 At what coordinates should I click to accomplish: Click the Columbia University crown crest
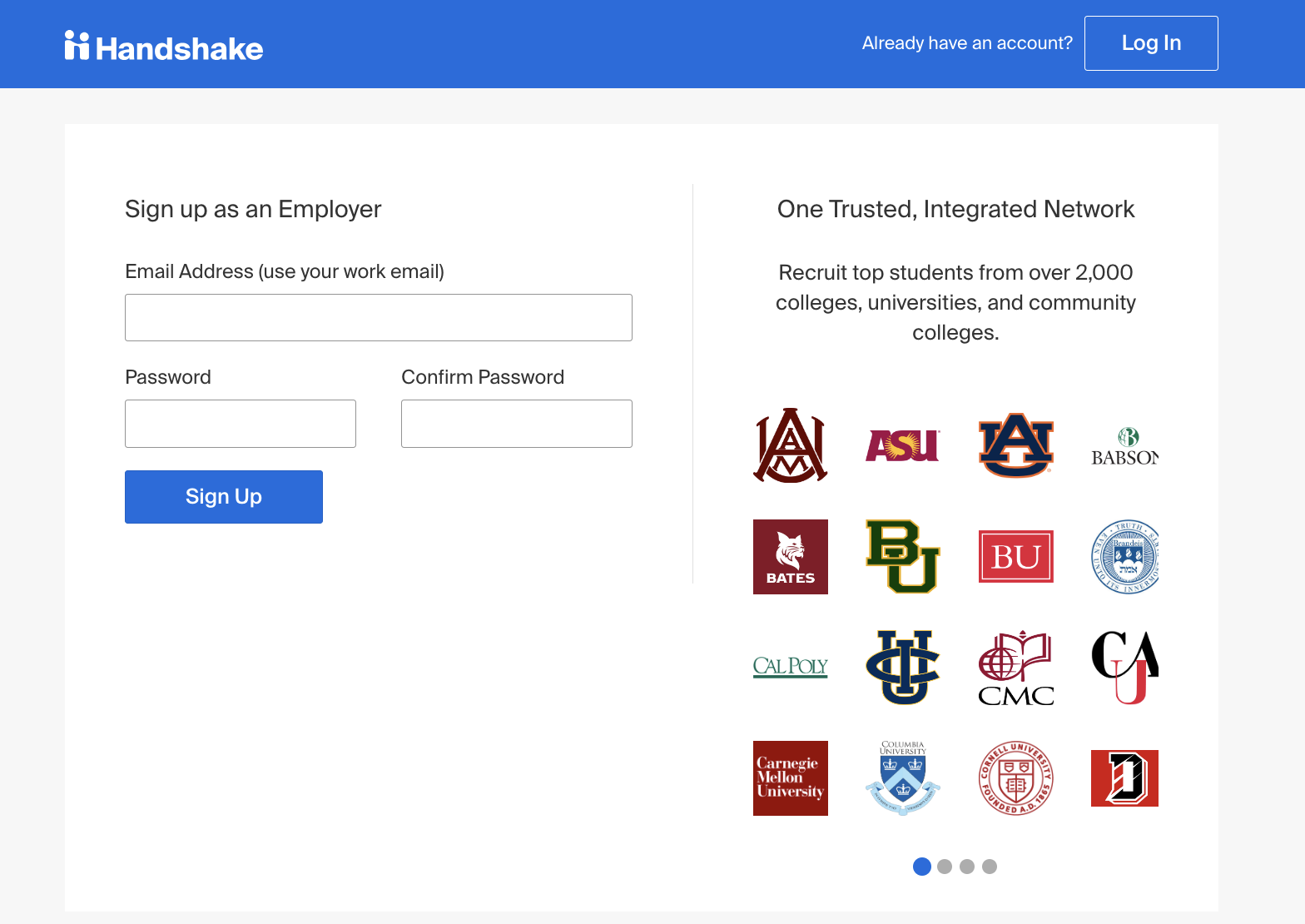tap(902, 777)
